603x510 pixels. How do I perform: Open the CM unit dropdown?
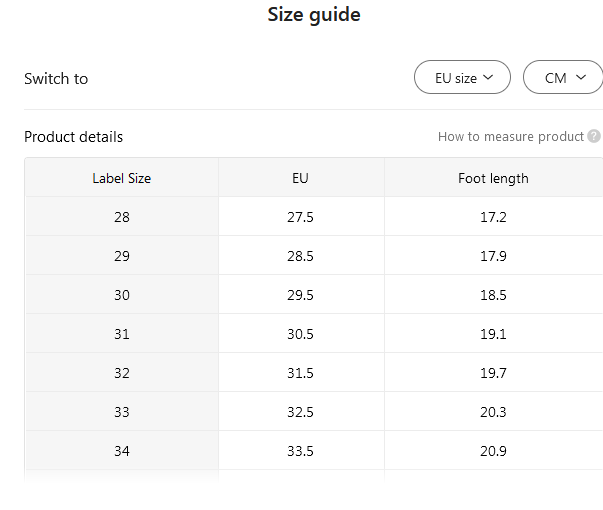coord(564,78)
